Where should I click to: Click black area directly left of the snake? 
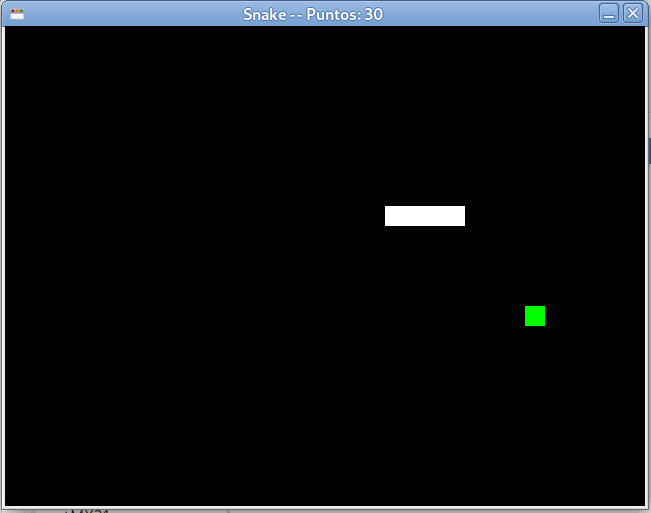(x=340, y=216)
